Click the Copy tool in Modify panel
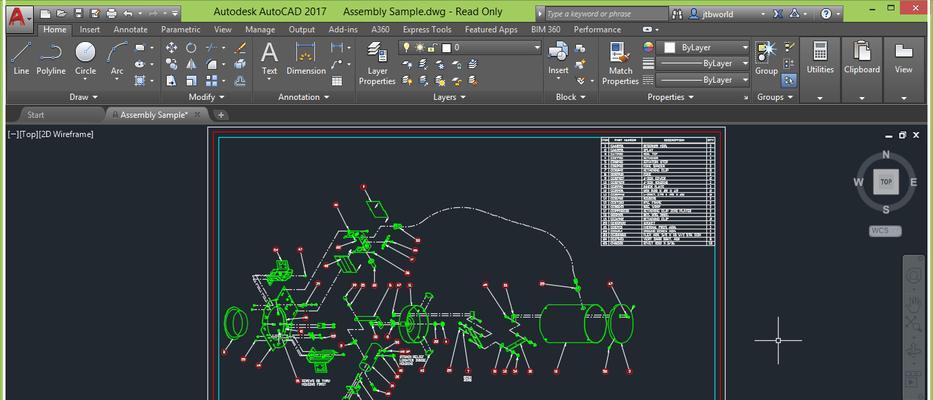933x400 pixels. tap(171, 64)
